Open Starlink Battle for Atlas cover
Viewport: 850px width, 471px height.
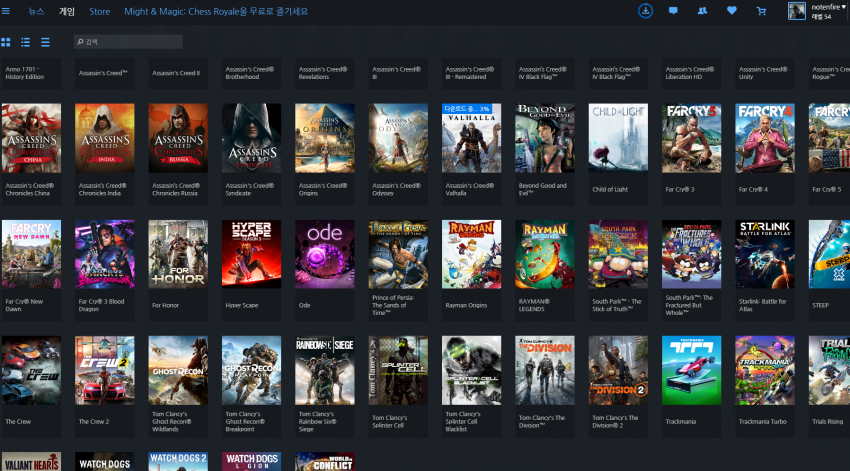click(765, 254)
